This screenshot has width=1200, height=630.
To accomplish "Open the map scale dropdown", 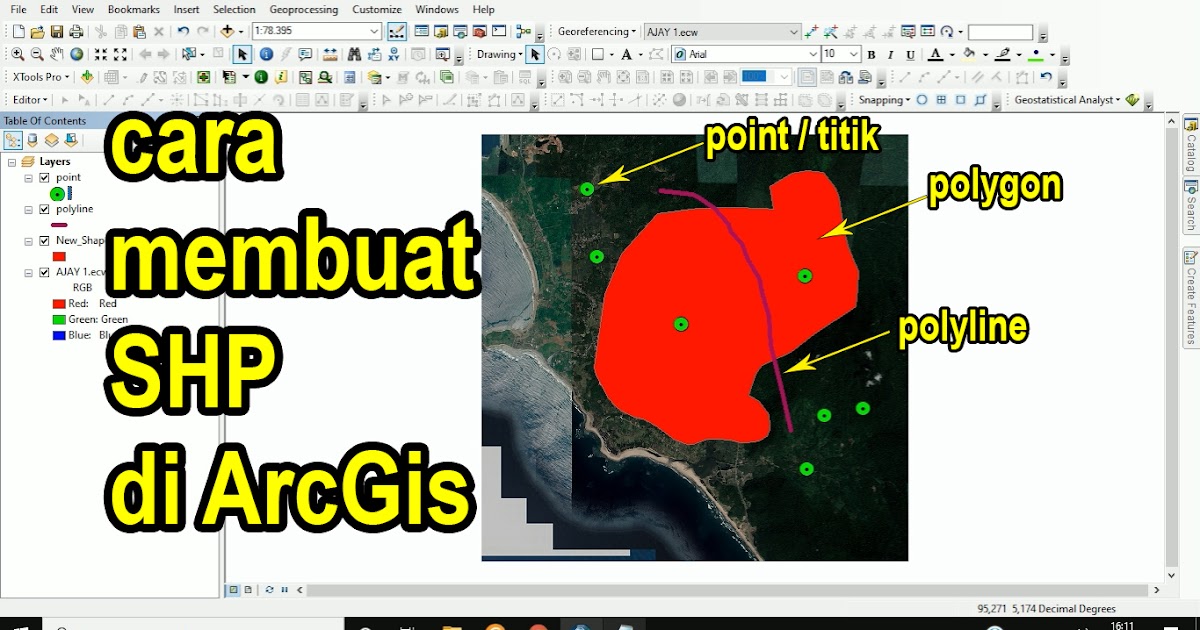I will tap(373, 31).
